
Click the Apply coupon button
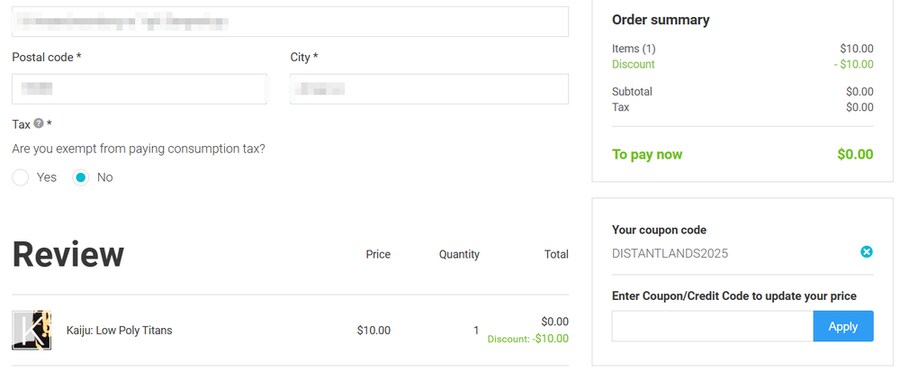click(x=843, y=327)
